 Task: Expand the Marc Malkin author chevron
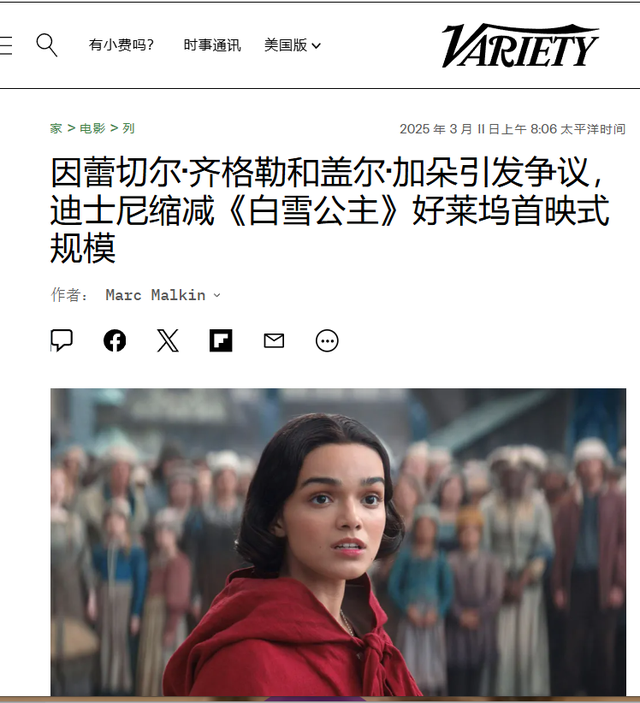coord(217,295)
